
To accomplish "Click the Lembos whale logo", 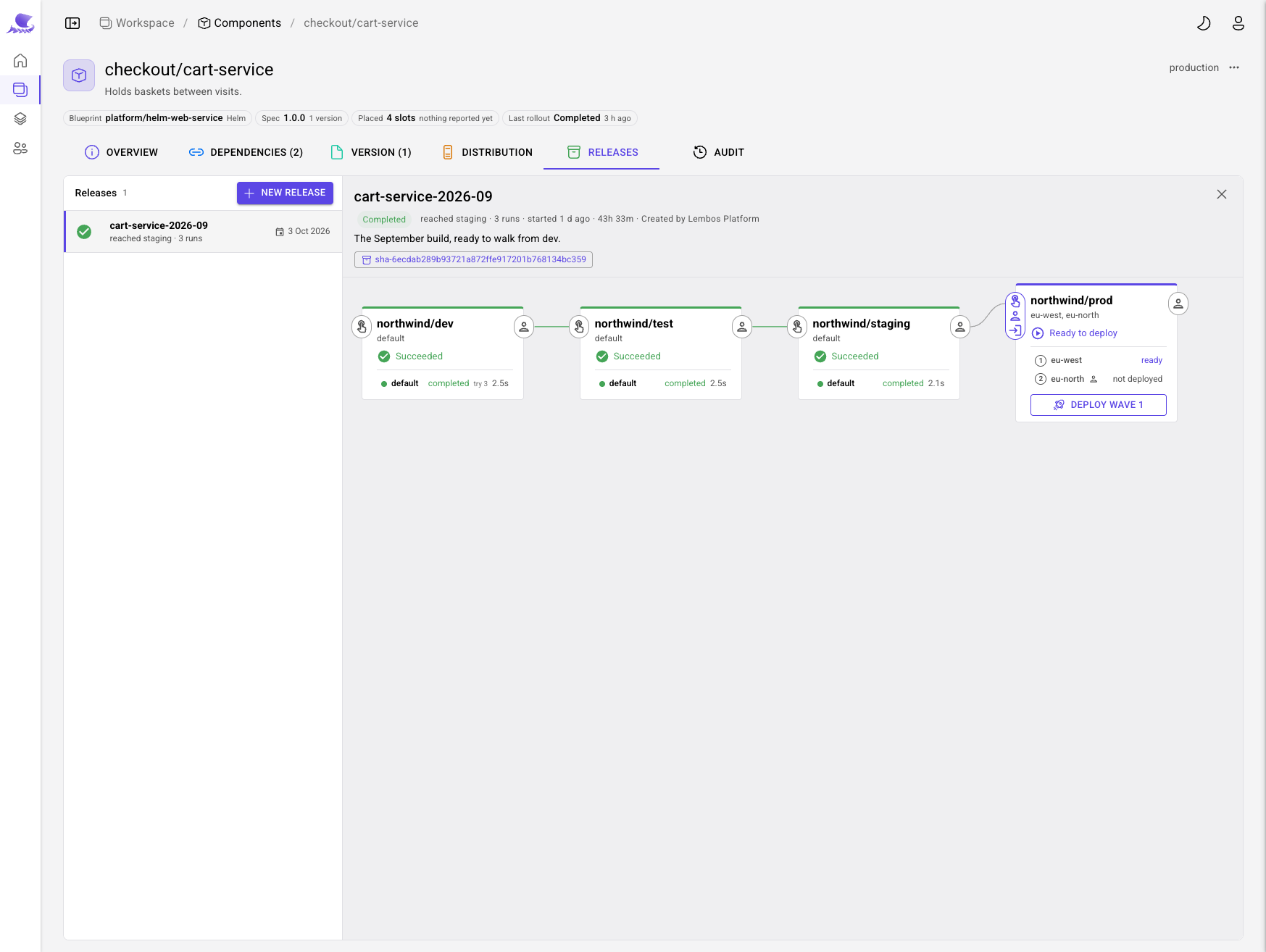I will coord(20,24).
